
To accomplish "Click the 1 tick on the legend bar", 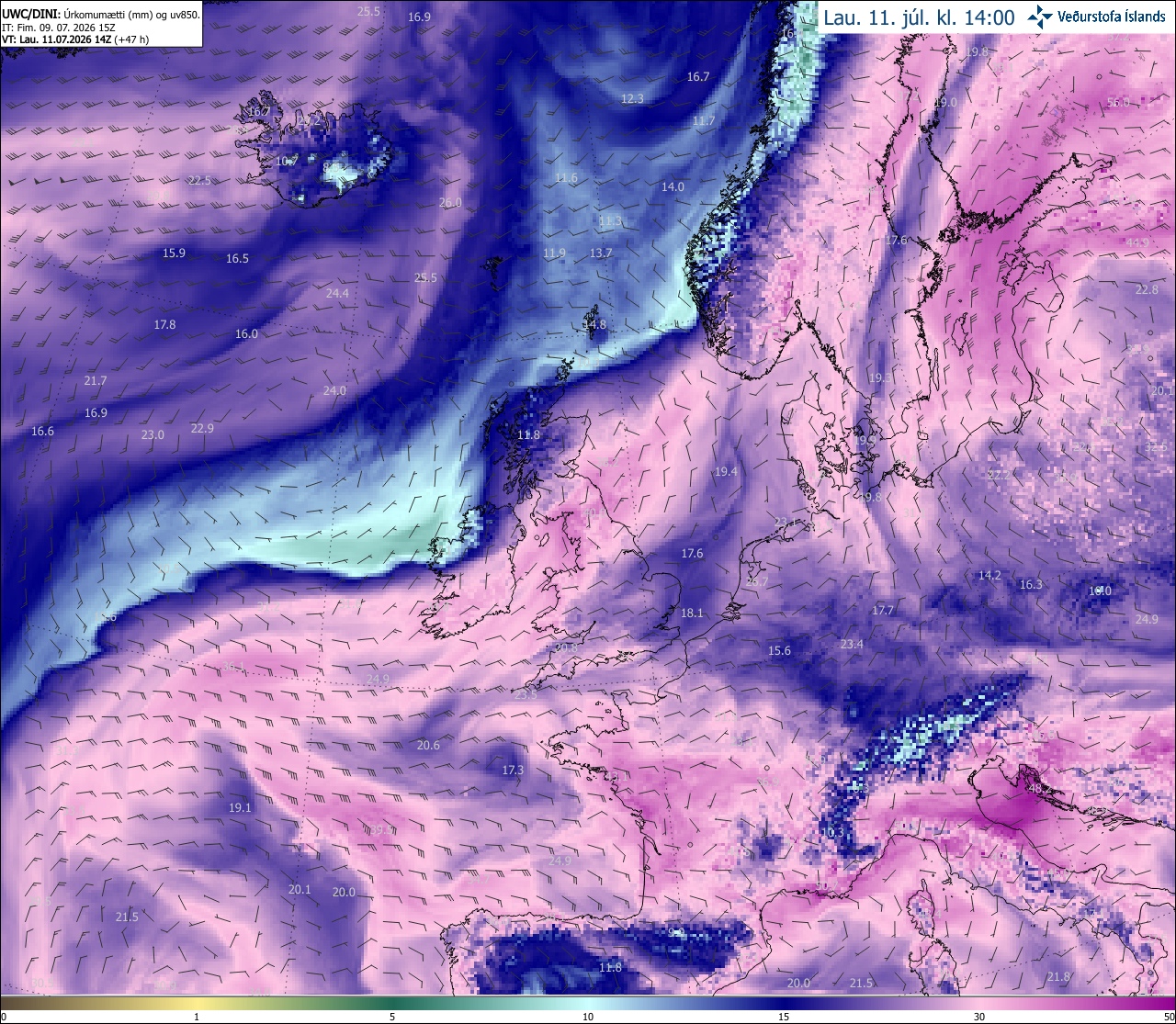I will coord(196,1017).
